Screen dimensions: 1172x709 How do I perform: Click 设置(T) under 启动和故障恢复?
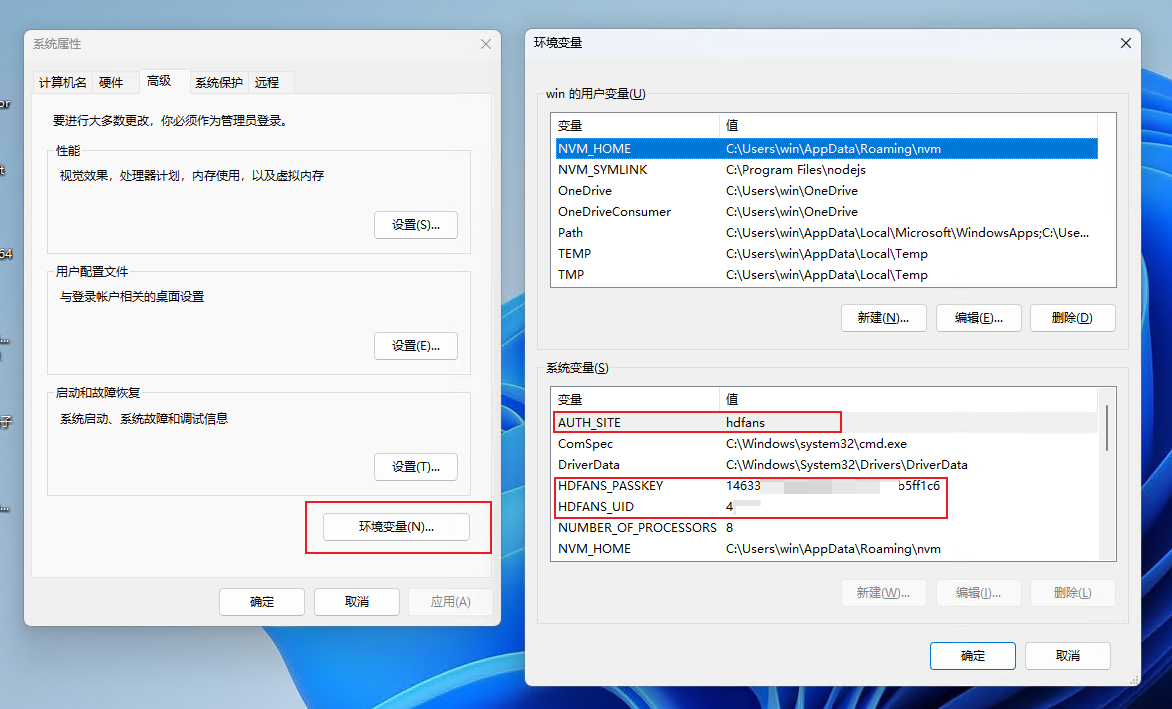pyautogui.click(x=416, y=467)
